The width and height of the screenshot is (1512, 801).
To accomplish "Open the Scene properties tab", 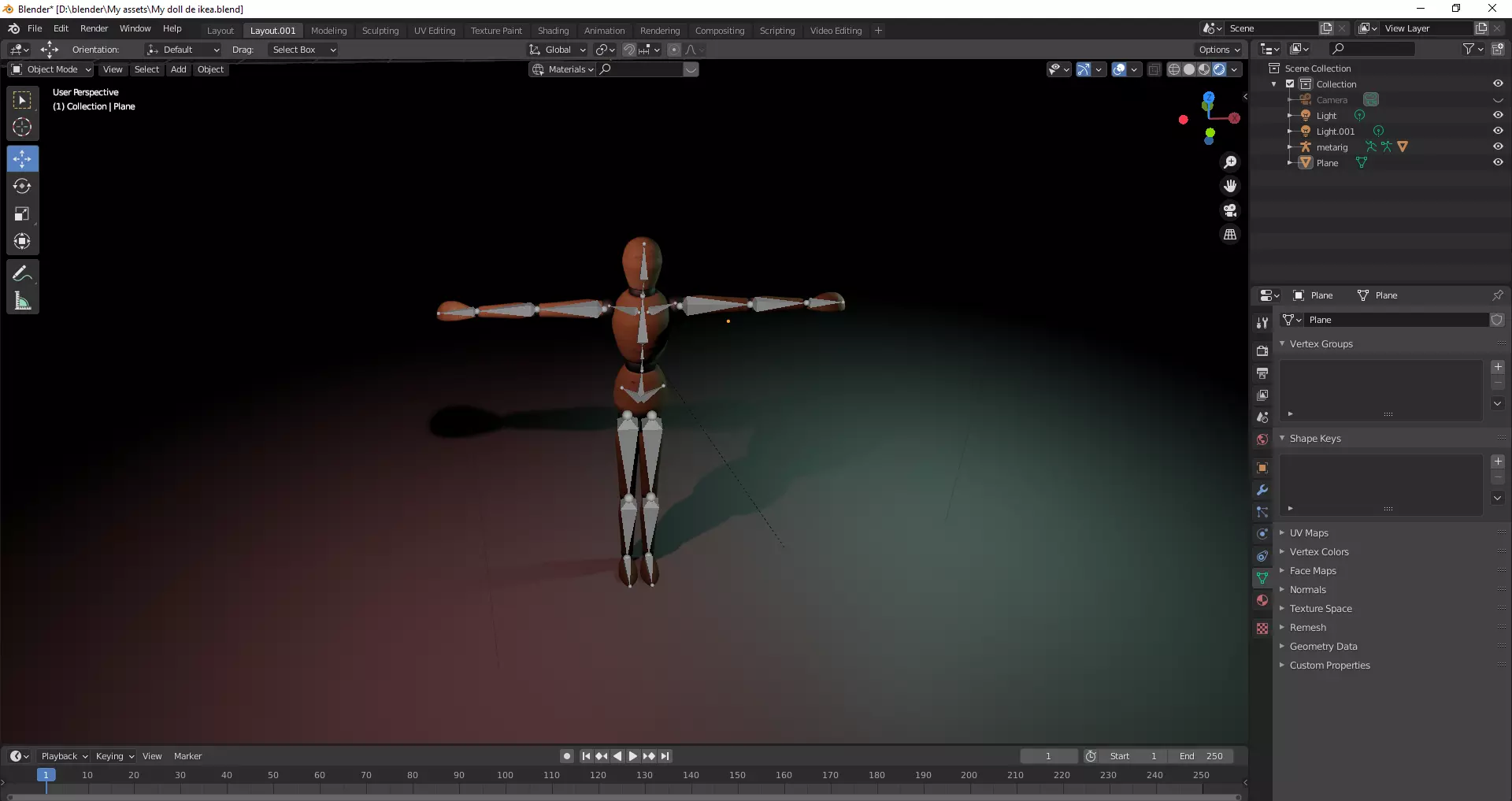I will (x=1262, y=417).
